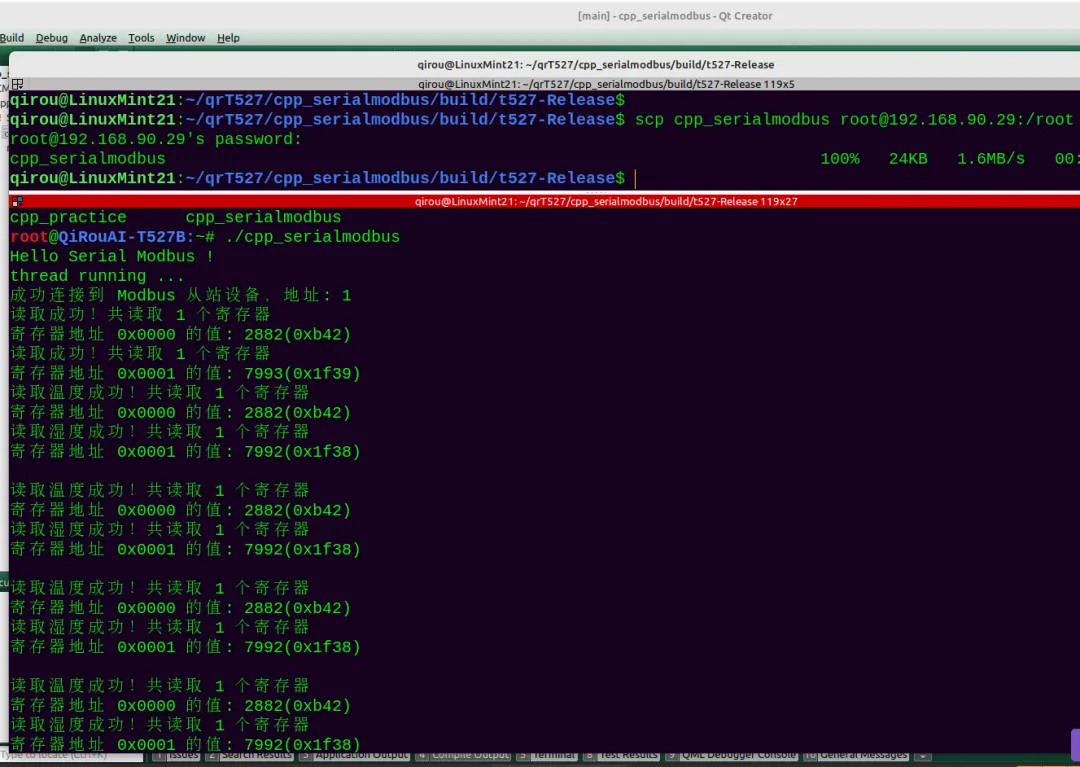
Task: Switch to the Issues output tab
Action: [x=176, y=755]
